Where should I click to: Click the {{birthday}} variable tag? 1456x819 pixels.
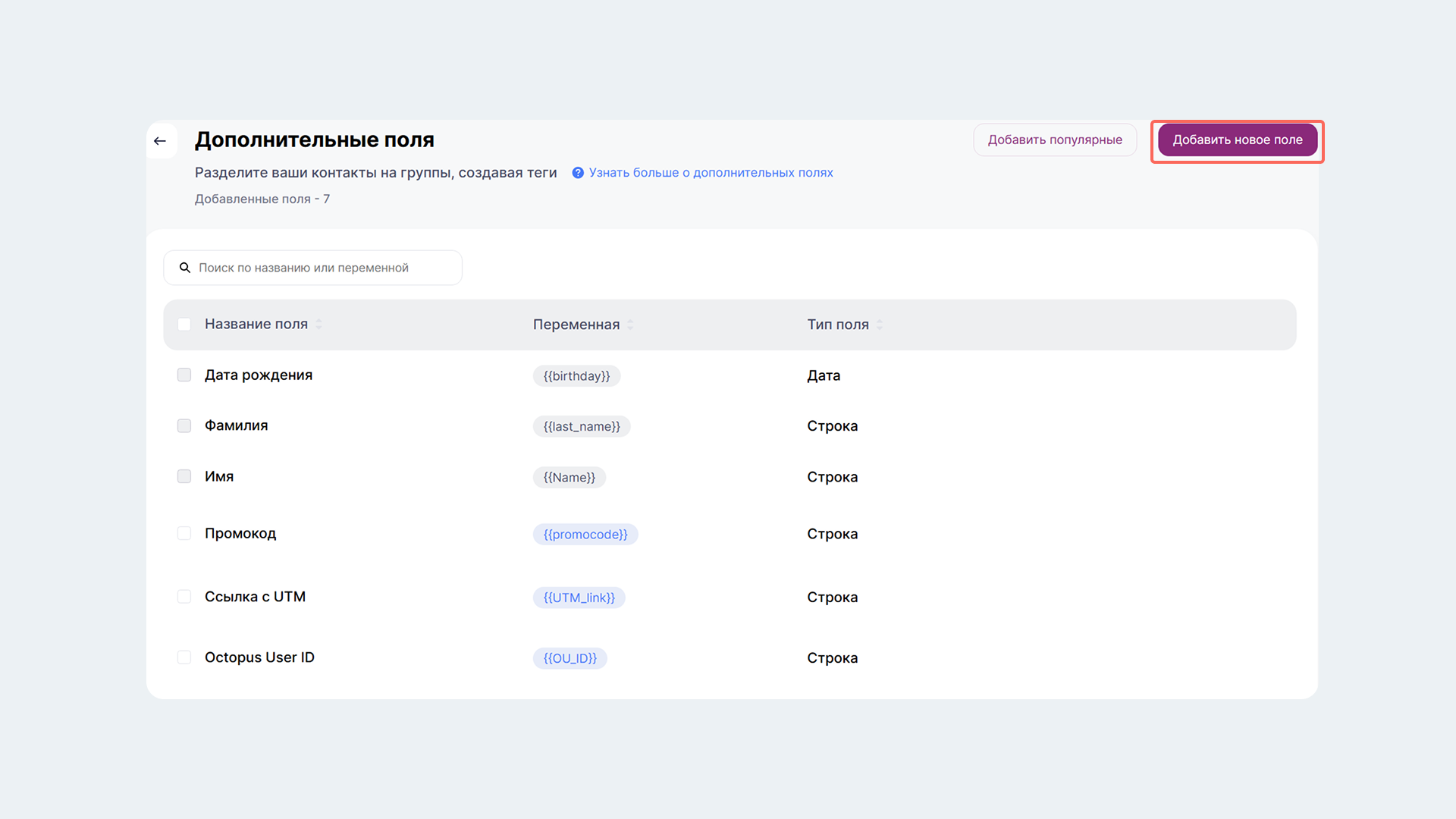[576, 376]
